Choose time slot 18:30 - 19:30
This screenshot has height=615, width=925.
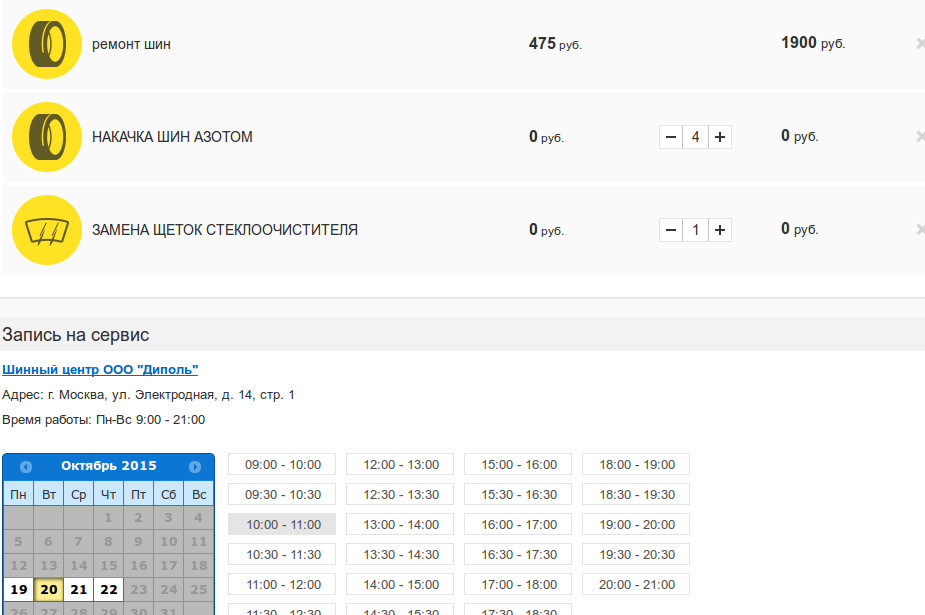point(636,495)
